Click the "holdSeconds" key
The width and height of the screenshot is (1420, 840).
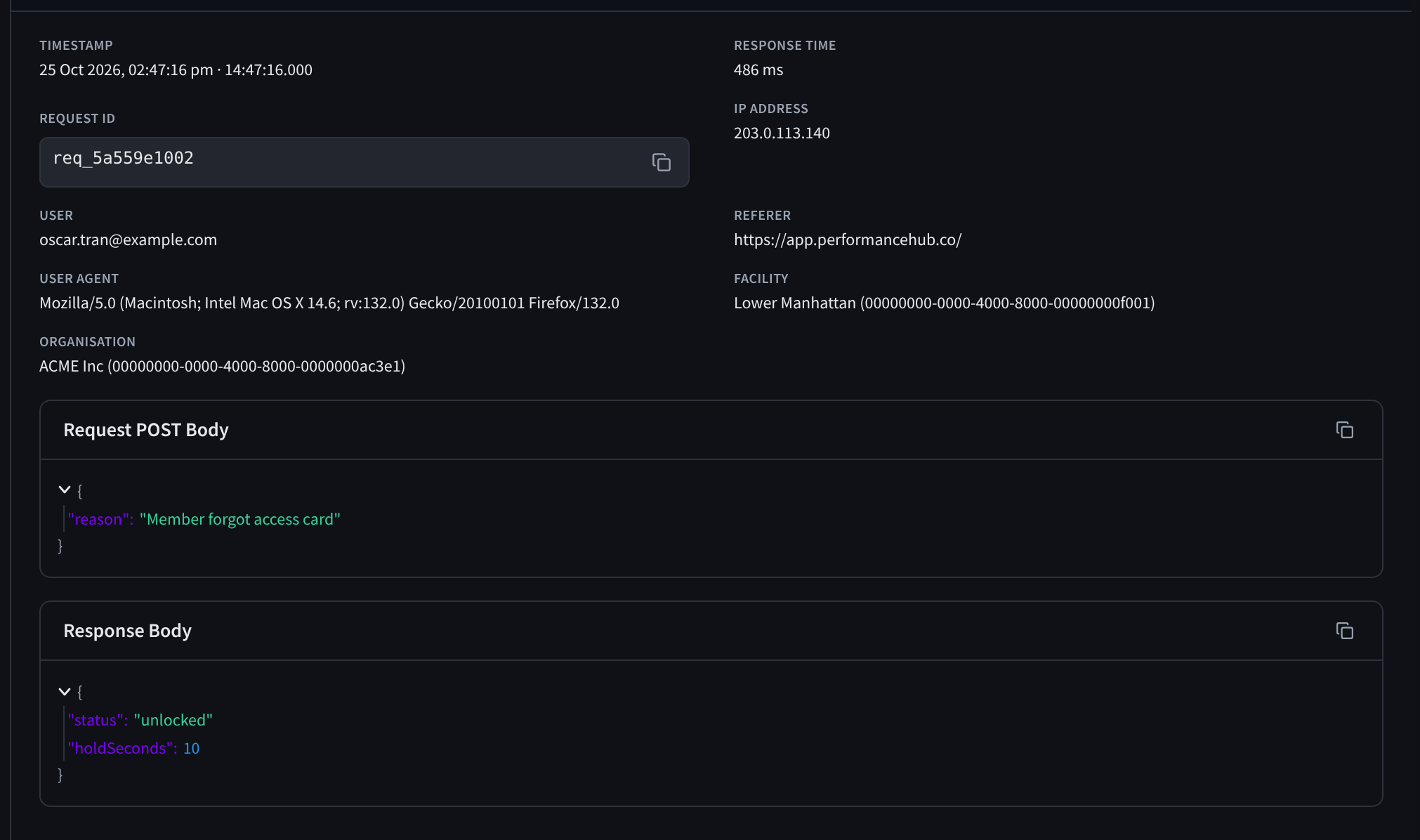[x=122, y=748]
